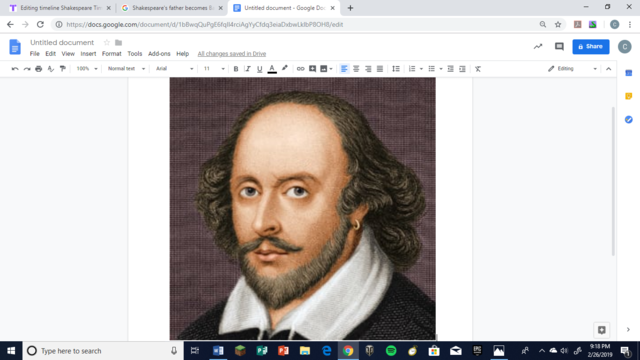Apply numbered list
The width and height of the screenshot is (640, 360).
click(x=412, y=69)
